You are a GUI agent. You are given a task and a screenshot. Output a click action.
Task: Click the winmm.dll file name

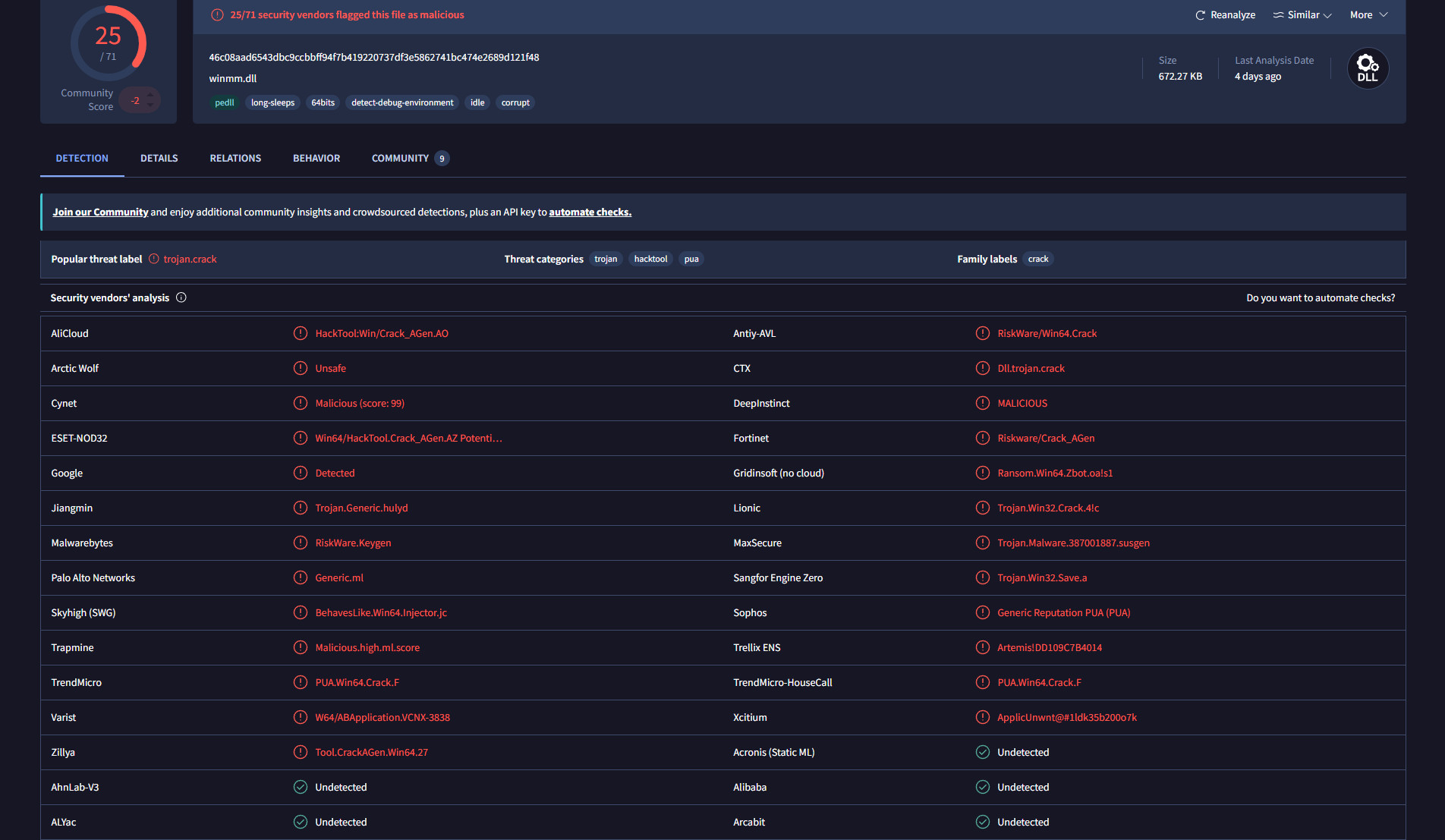[233, 78]
